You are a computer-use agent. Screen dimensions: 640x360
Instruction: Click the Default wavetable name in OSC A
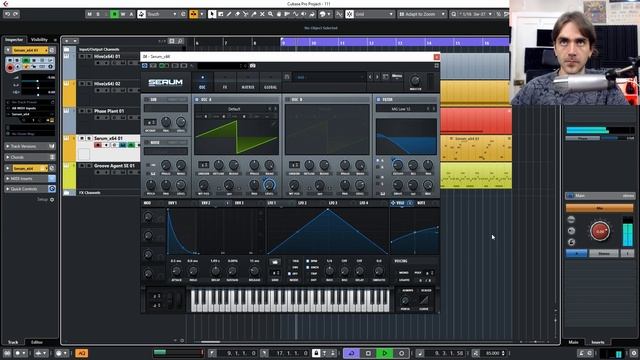coord(234,109)
